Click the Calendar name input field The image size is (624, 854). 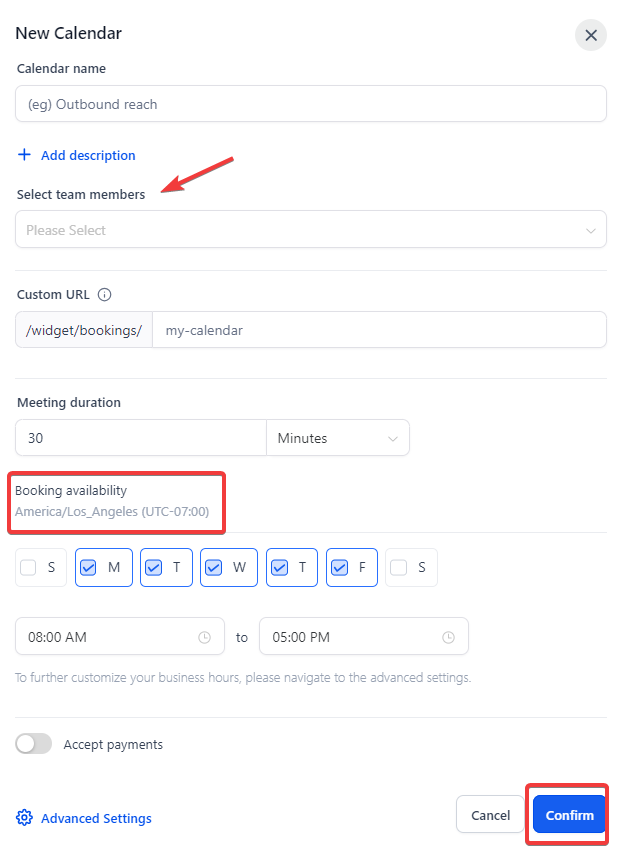coord(311,104)
